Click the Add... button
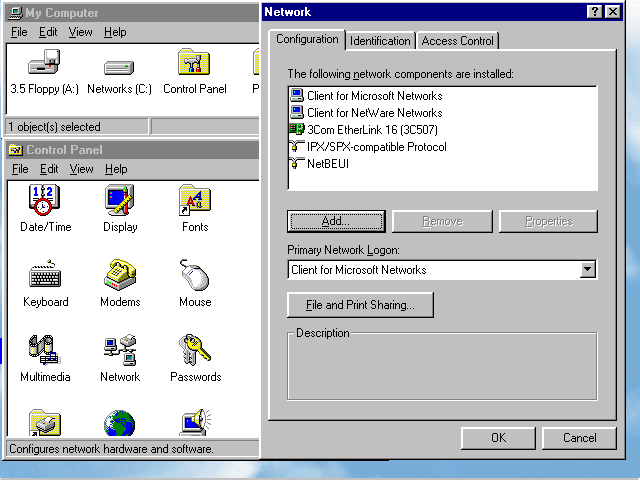 [x=336, y=221]
